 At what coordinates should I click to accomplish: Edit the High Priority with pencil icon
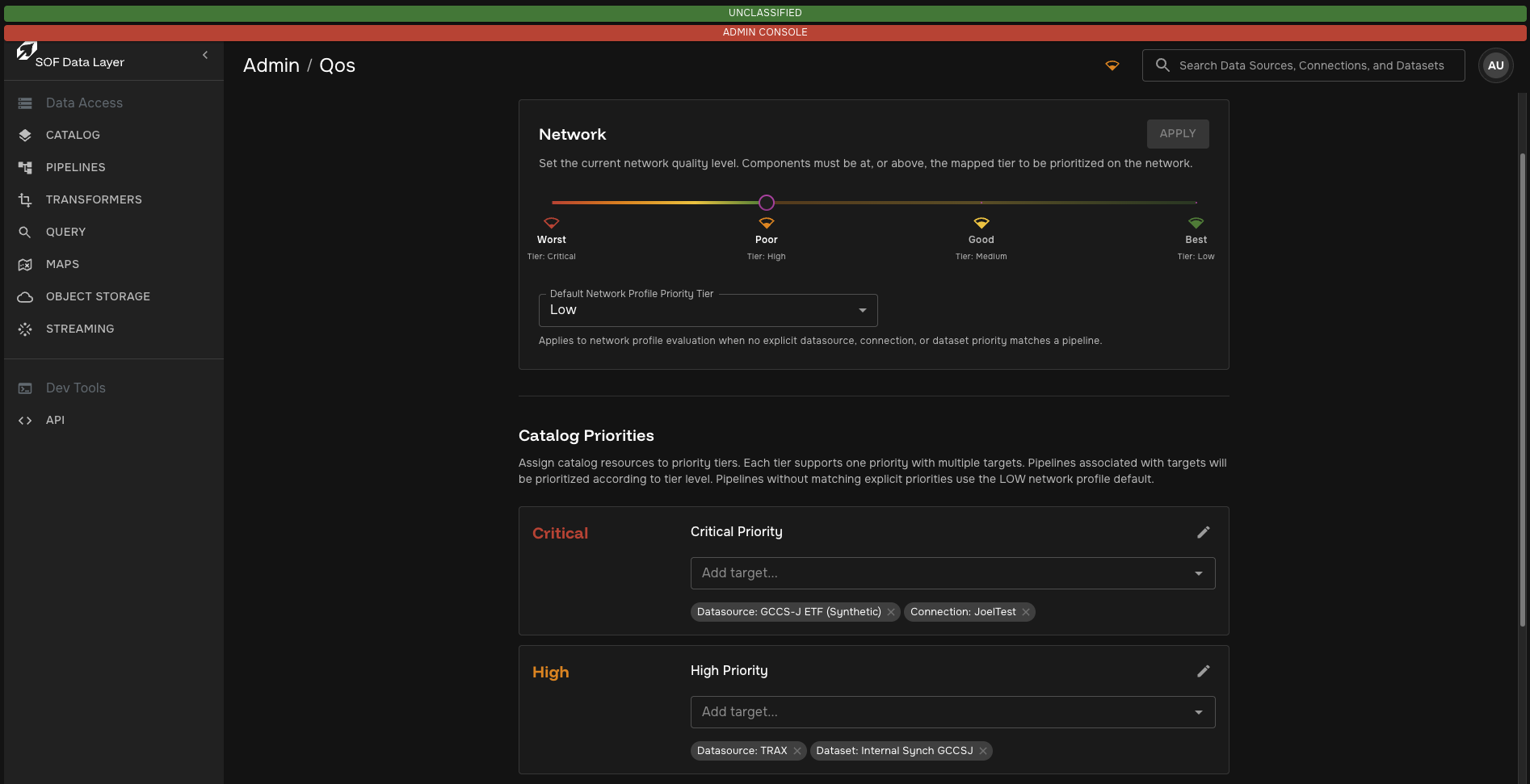tap(1204, 671)
